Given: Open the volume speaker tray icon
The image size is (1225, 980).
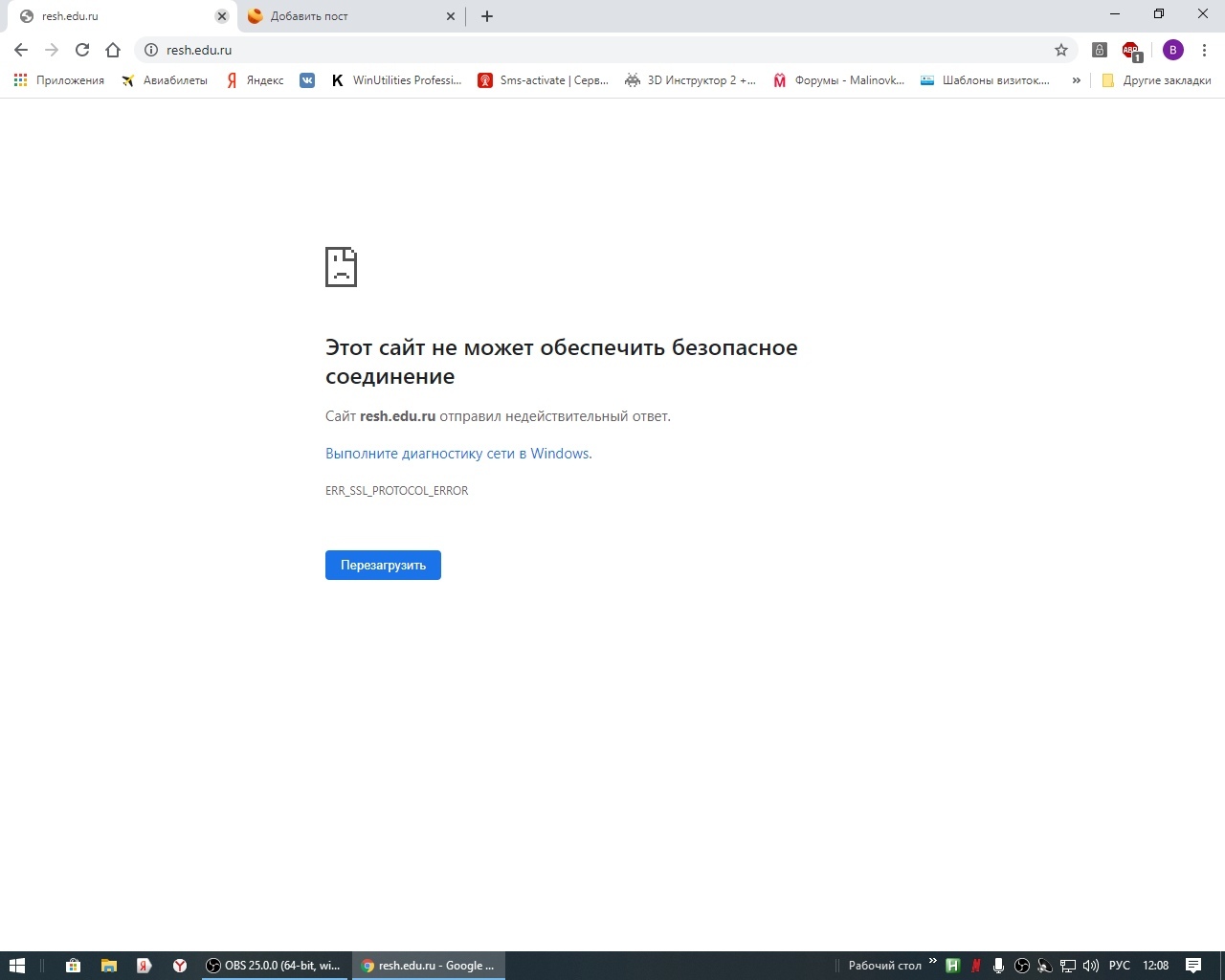Looking at the screenshot, I should 1091,966.
